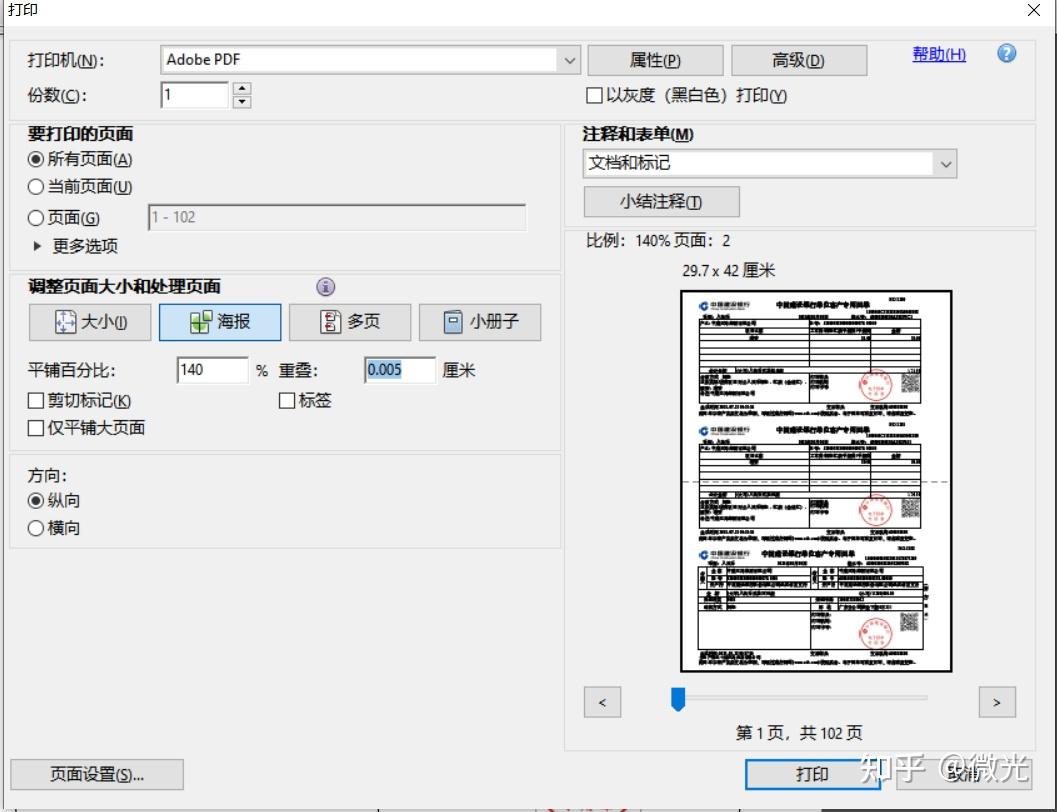Select the 多页 (Multiple pages) mode icon
This screenshot has width=1057, height=812.
point(330,322)
